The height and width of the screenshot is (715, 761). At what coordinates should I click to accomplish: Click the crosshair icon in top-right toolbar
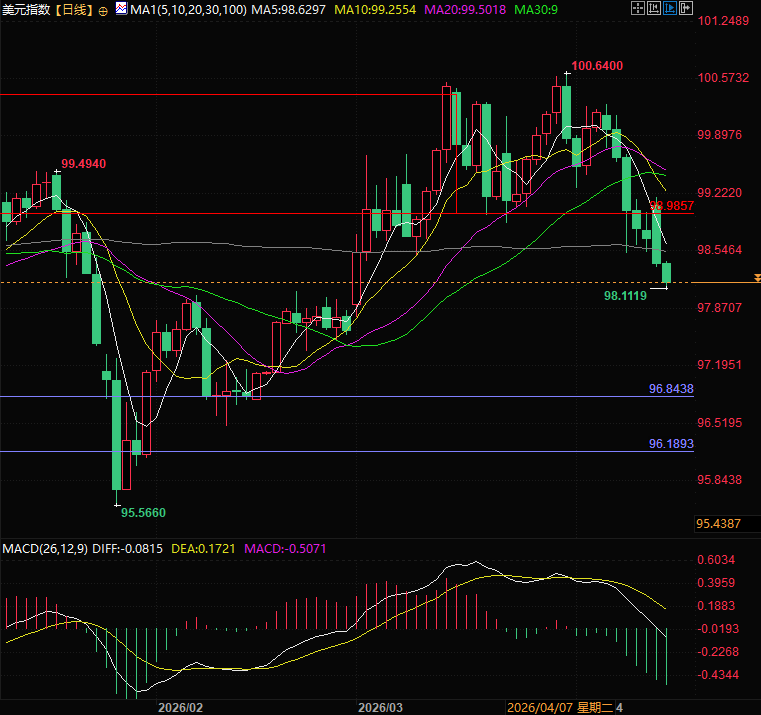click(638, 8)
